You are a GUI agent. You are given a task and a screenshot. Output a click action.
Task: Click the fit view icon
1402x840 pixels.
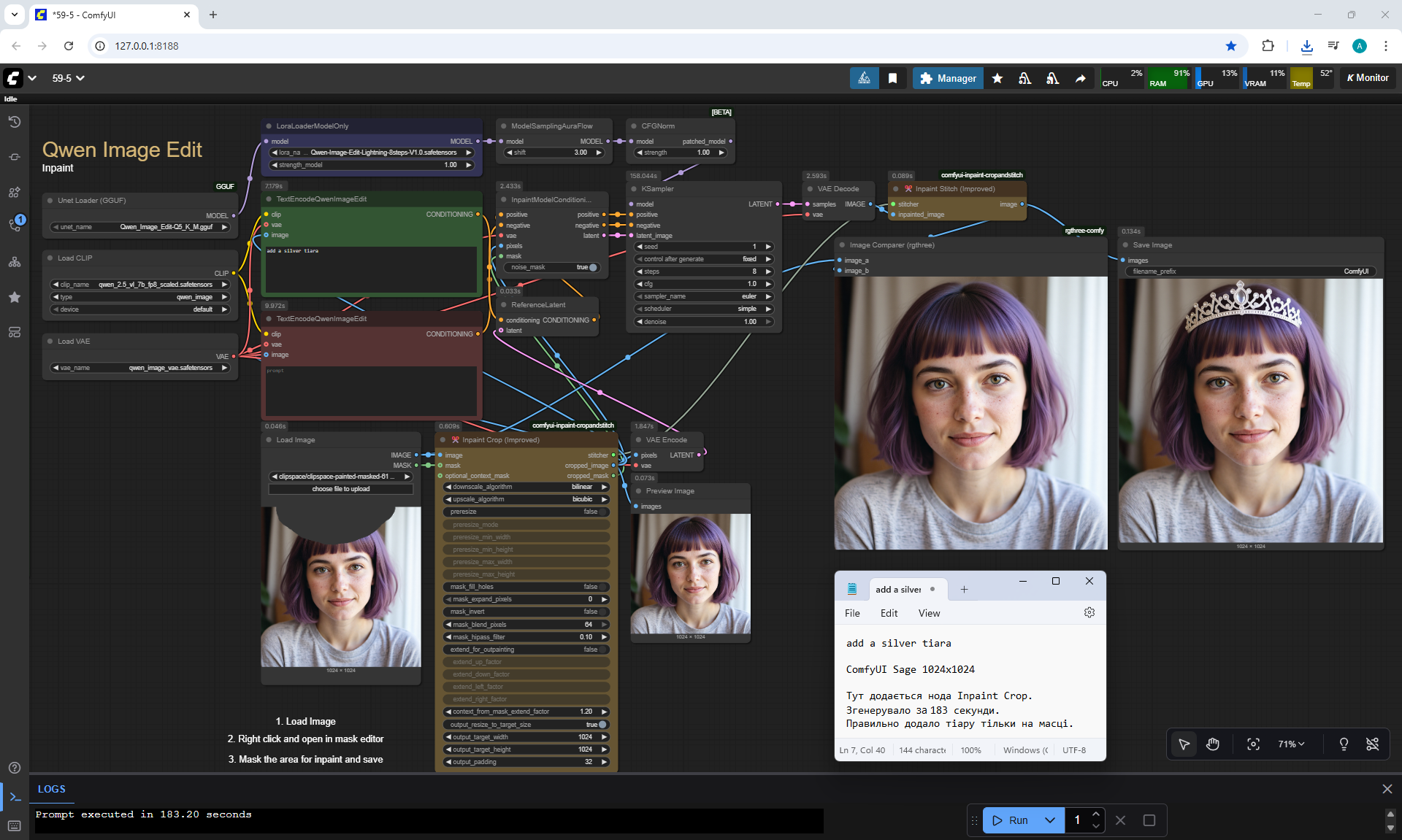point(1253,744)
